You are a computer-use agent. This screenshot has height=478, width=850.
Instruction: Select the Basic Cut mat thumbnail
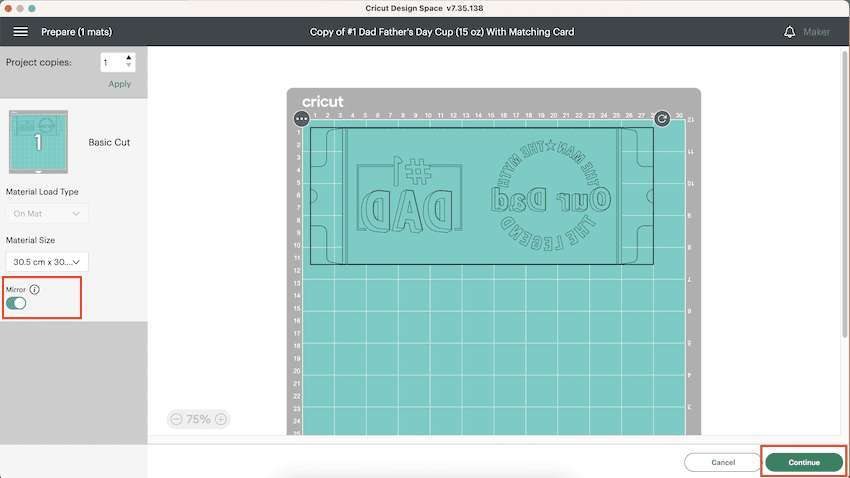coord(38,142)
